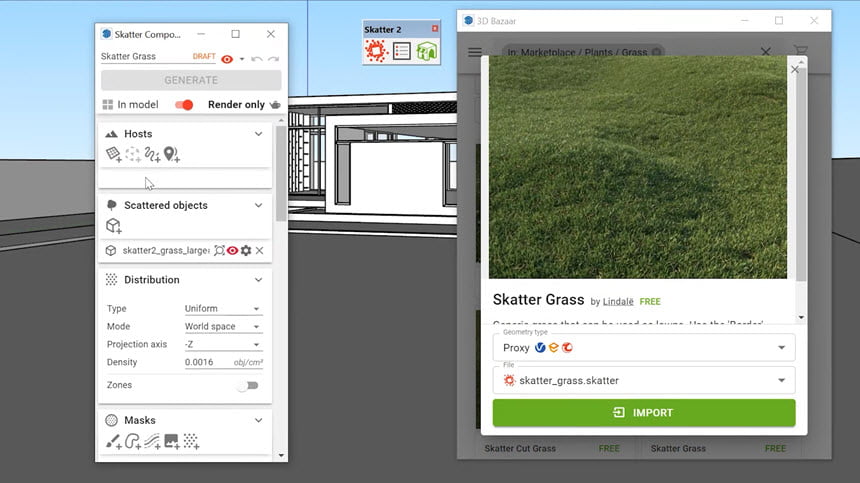Add point pin host icon
This screenshot has height=483, width=860.
click(172, 155)
